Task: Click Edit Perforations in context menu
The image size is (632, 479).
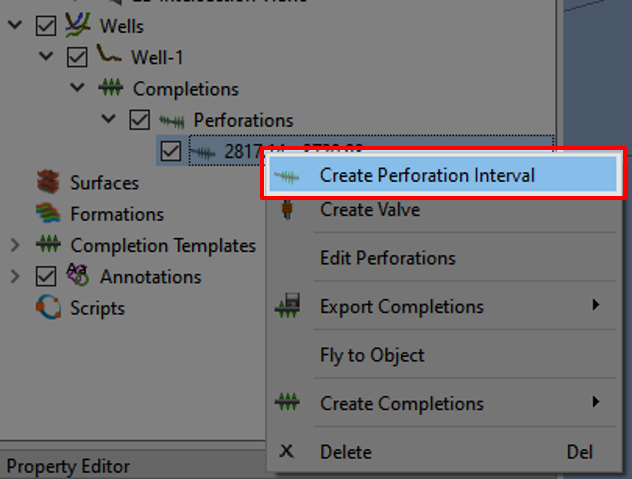Action: pos(387,258)
